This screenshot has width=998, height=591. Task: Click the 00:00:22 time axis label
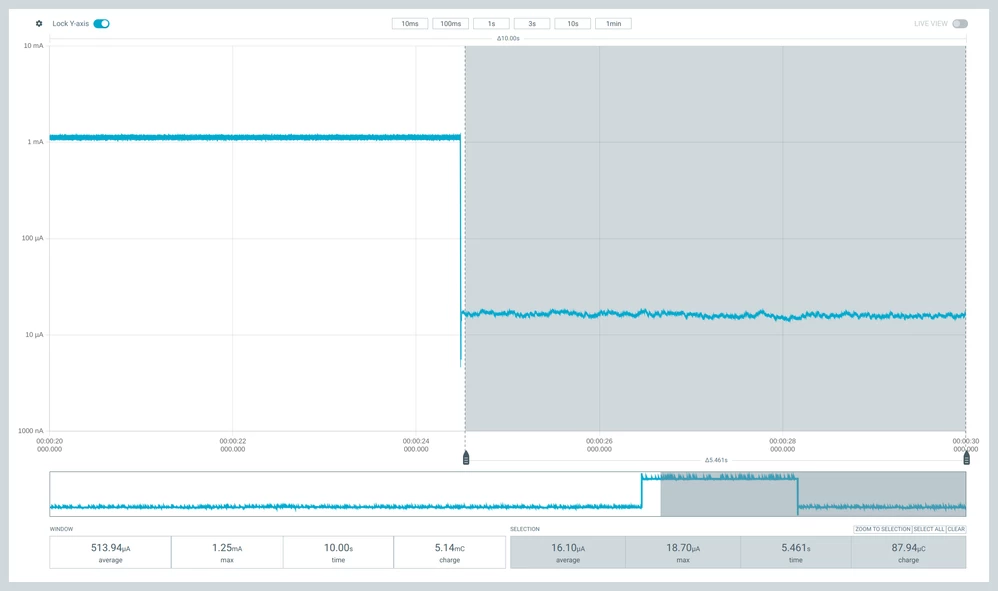pos(233,445)
